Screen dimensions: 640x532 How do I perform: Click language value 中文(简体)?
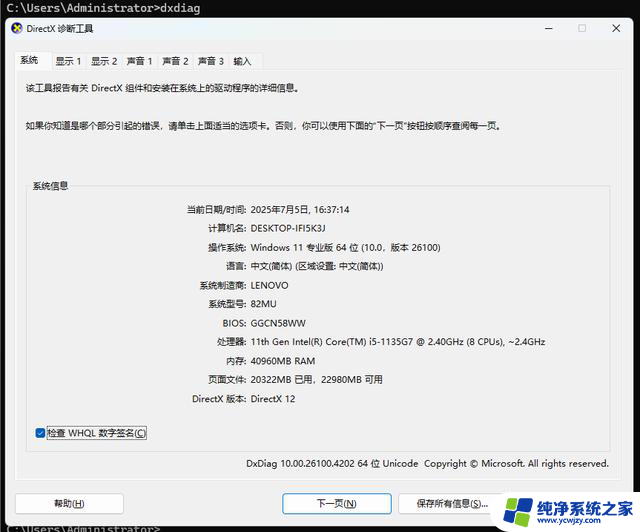pyautogui.click(x=271, y=266)
